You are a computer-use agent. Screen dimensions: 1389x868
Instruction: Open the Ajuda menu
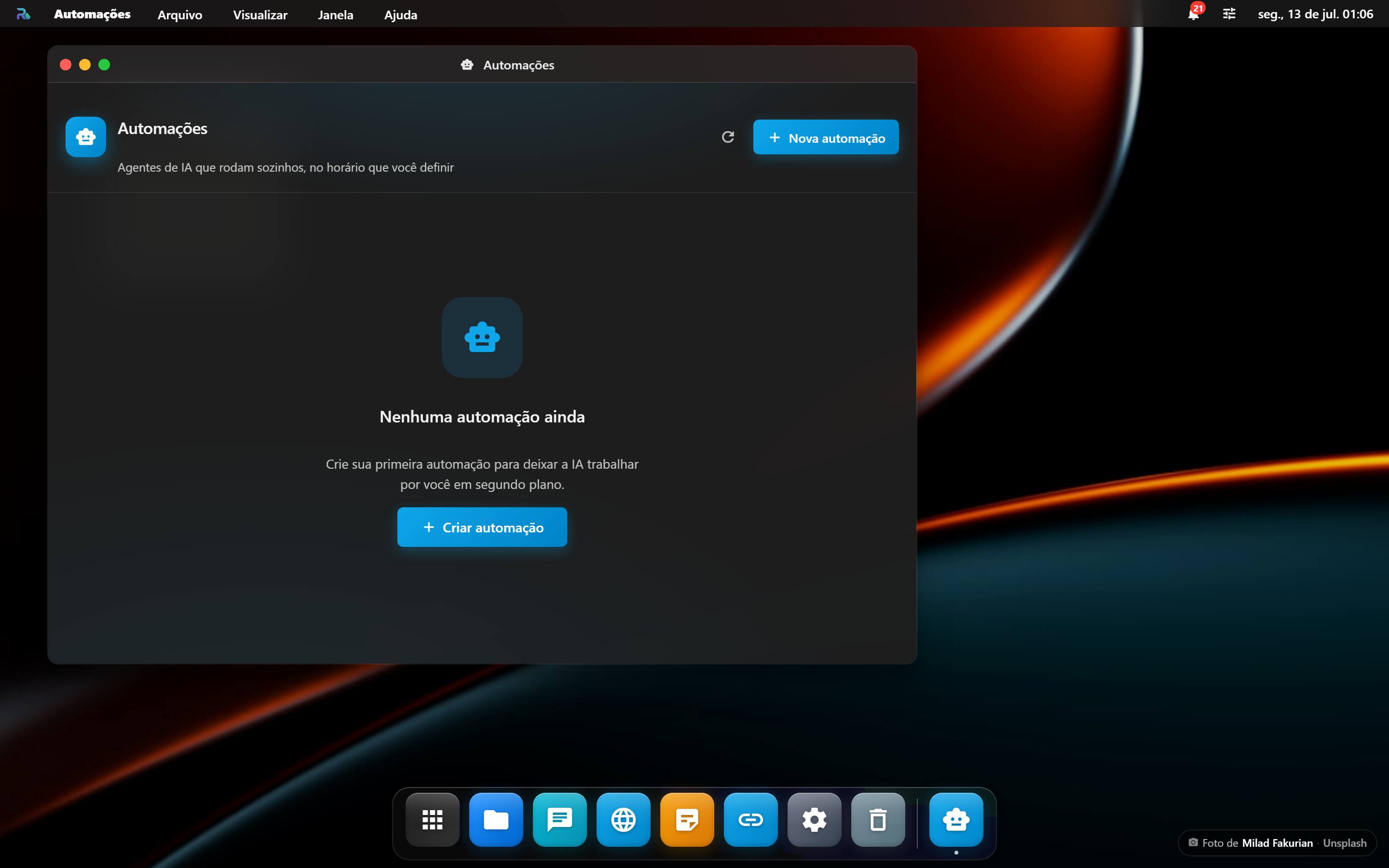tap(401, 14)
